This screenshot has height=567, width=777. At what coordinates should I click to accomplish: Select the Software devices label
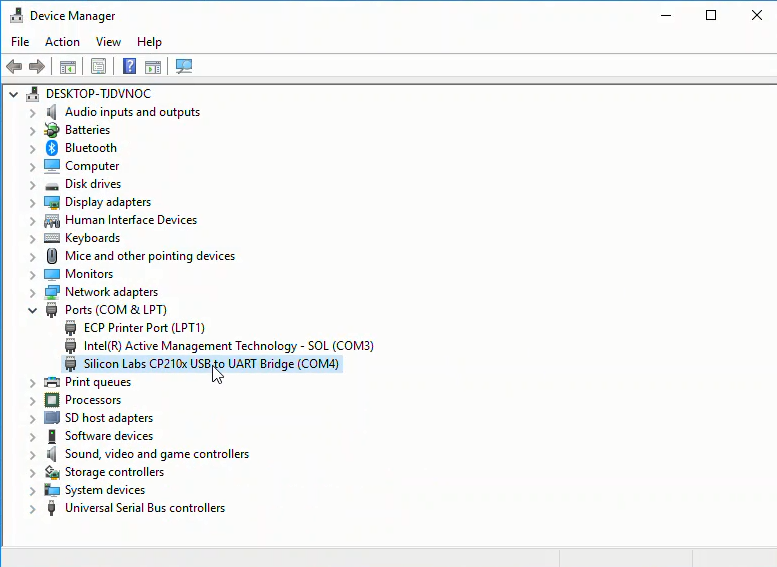[109, 436]
